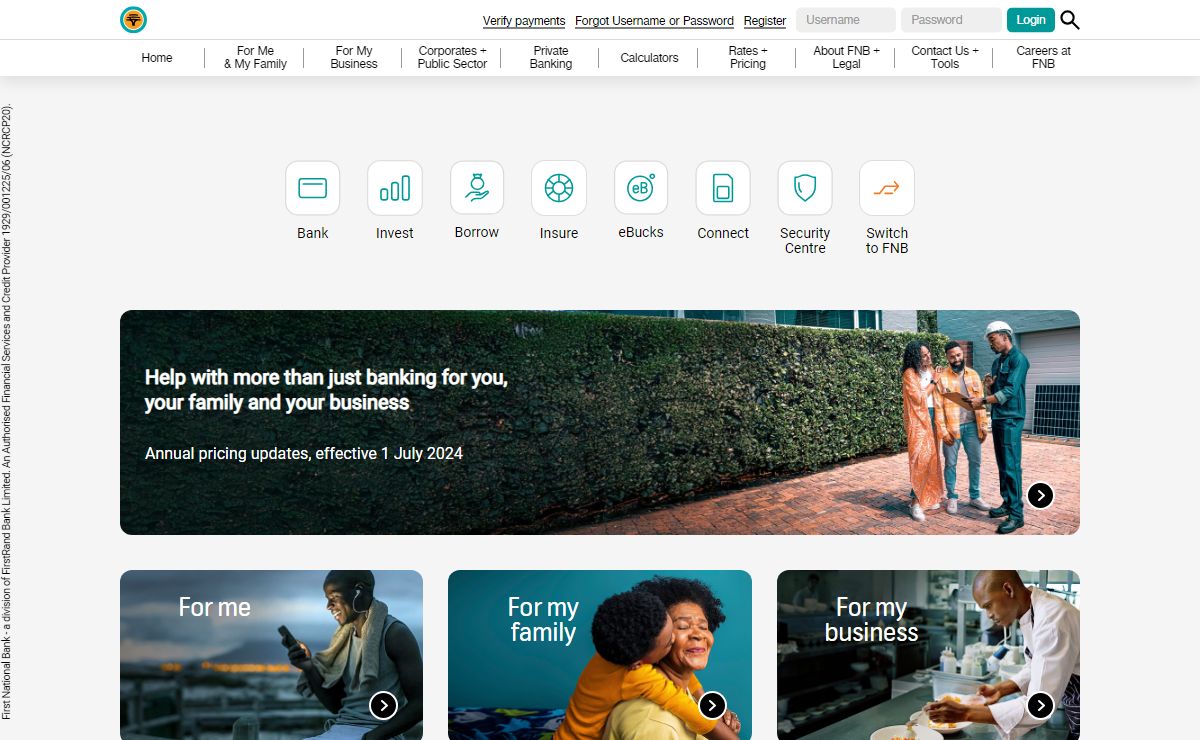Click the Security Centre label text
Viewport: 1200px width, 740px height.
click(805, 240)
